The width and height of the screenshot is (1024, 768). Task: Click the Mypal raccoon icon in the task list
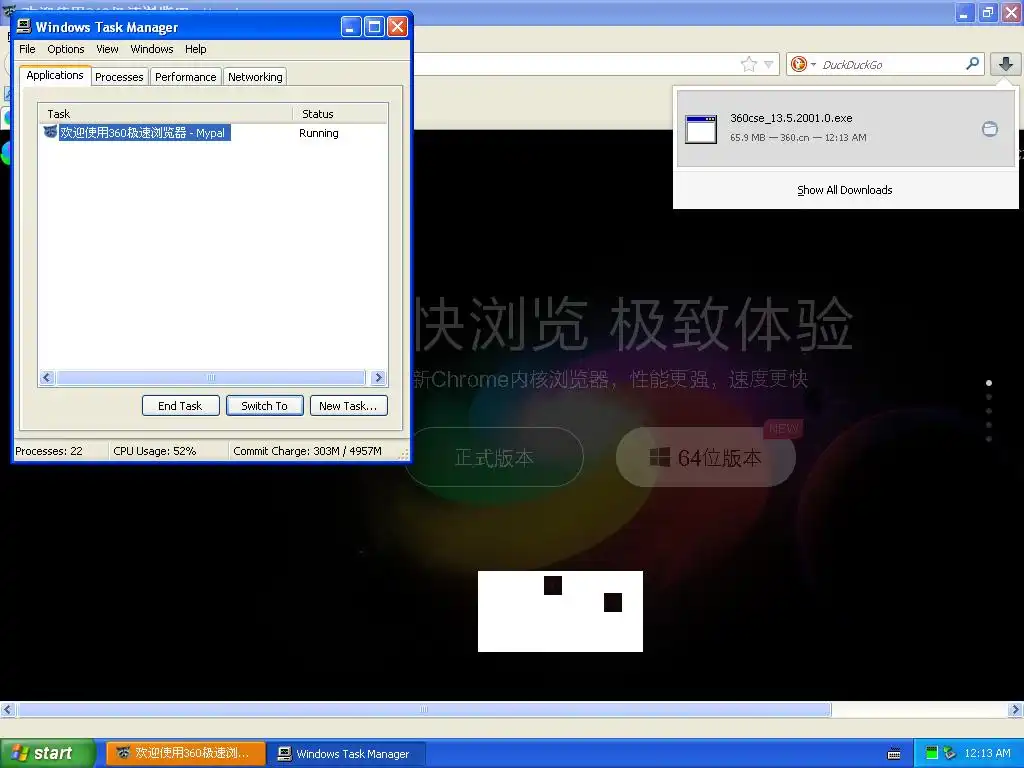(x=50, y=132)
